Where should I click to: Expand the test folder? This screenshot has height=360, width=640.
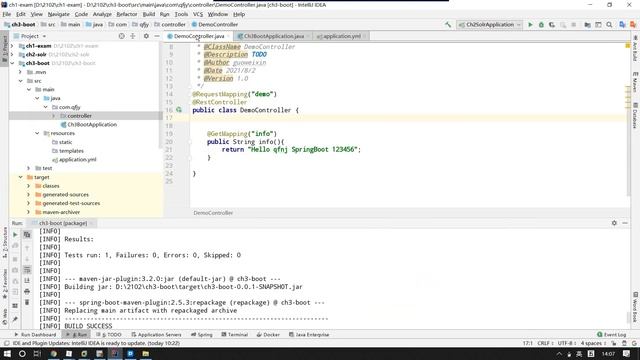pyautogui.click(x=29, y=168)
